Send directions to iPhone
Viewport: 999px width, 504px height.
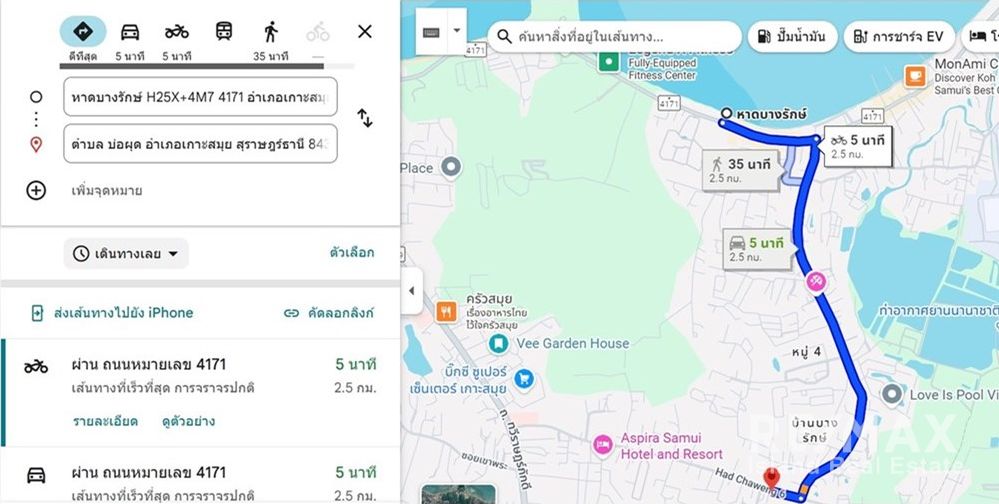pos(112,313)
